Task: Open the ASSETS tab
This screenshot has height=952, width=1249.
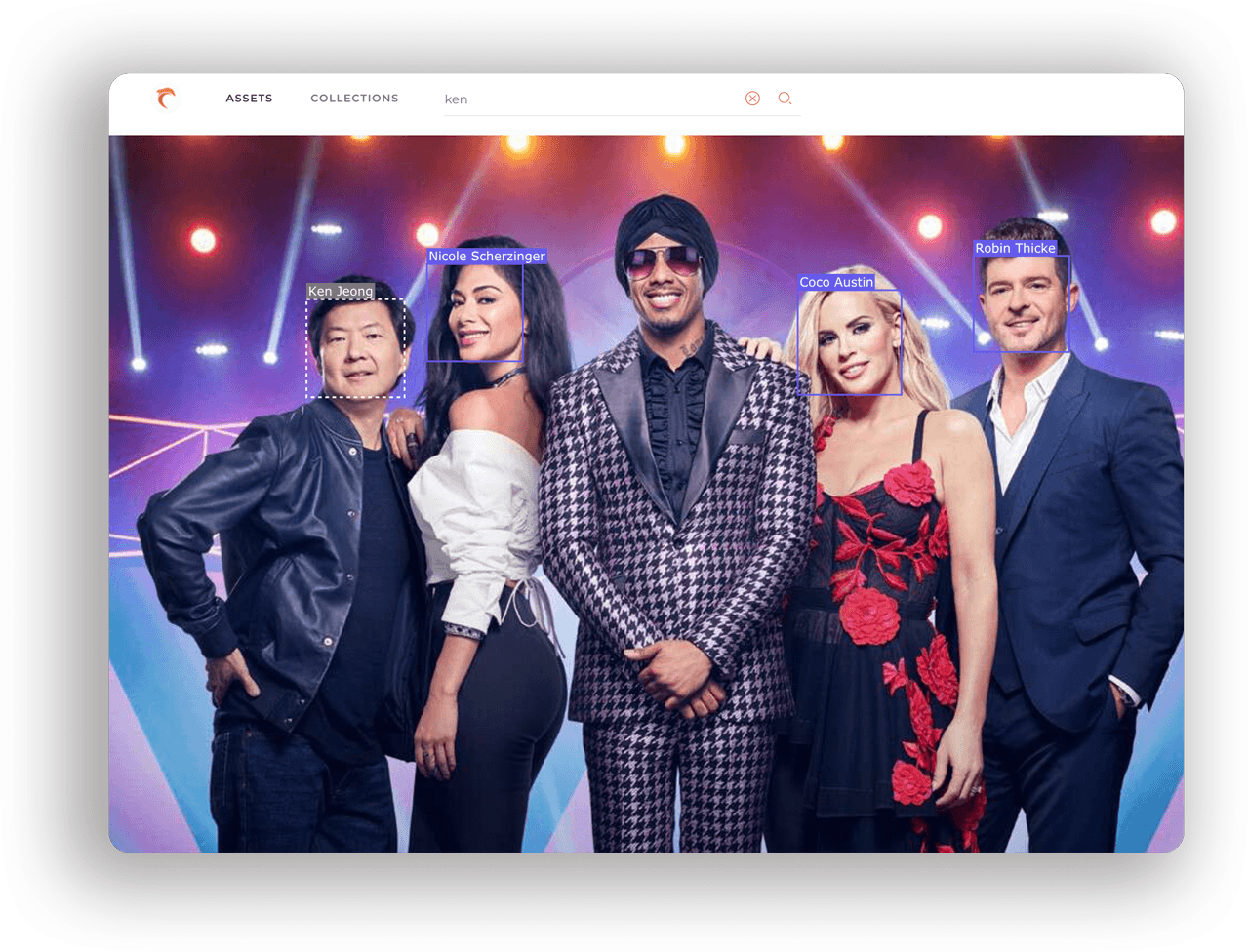Action: point(249,99)
